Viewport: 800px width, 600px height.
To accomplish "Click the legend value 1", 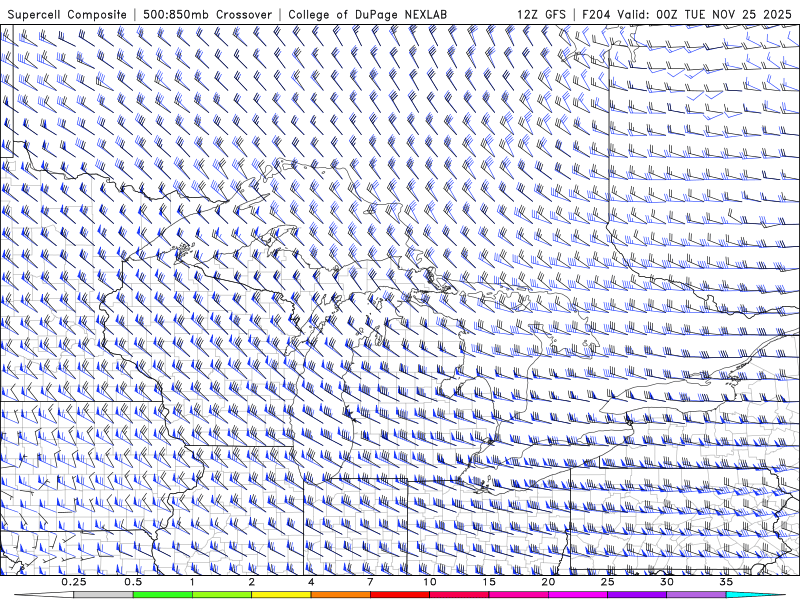I will coord(192,582).
